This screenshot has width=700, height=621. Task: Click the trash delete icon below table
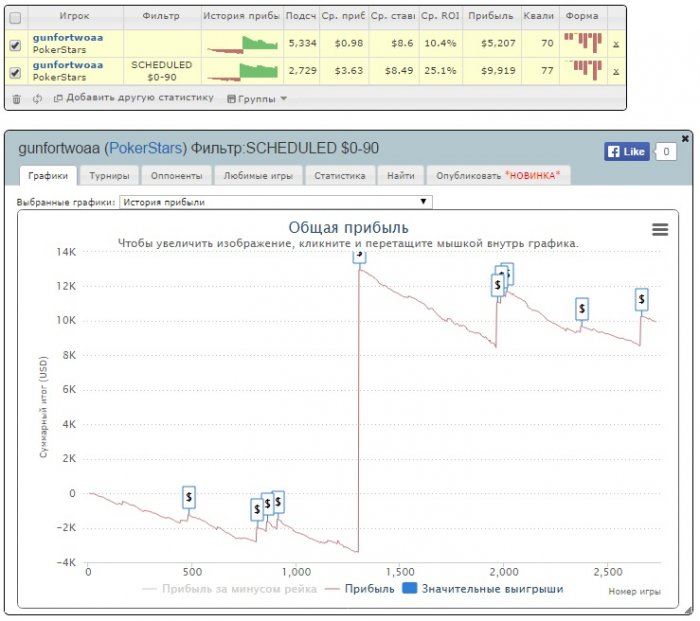coord(17,99)
